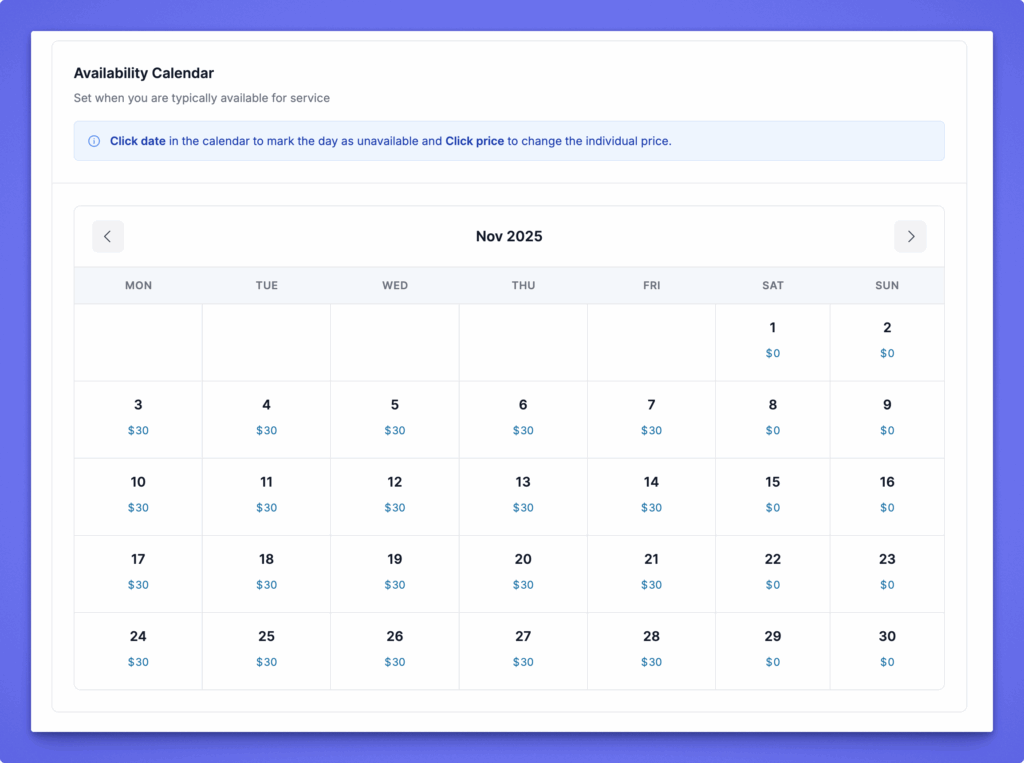The height and width of the screenshot is (763, 1024).
Task: Advance to the next month
Action: (x=910, y=237)
